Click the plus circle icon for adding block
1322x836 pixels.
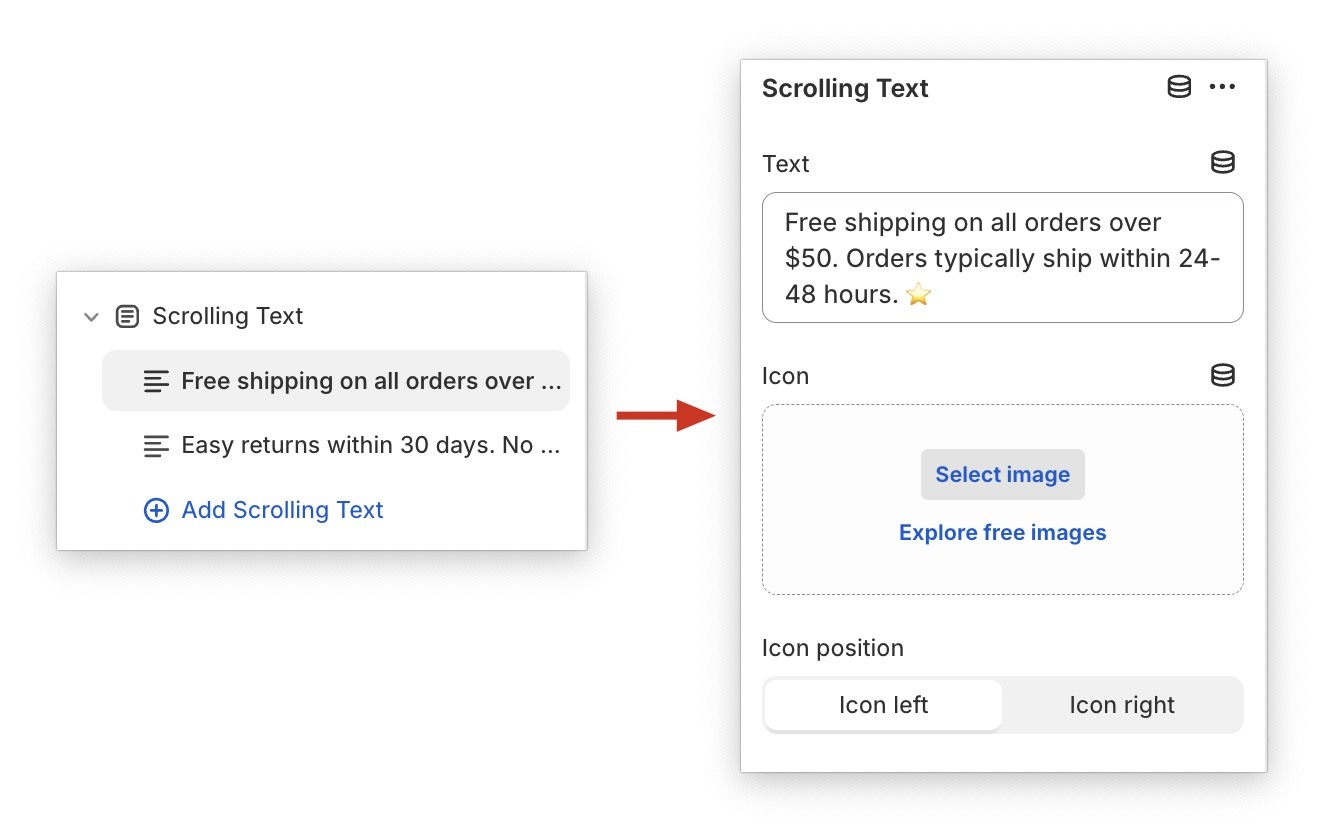coord(156,511)
